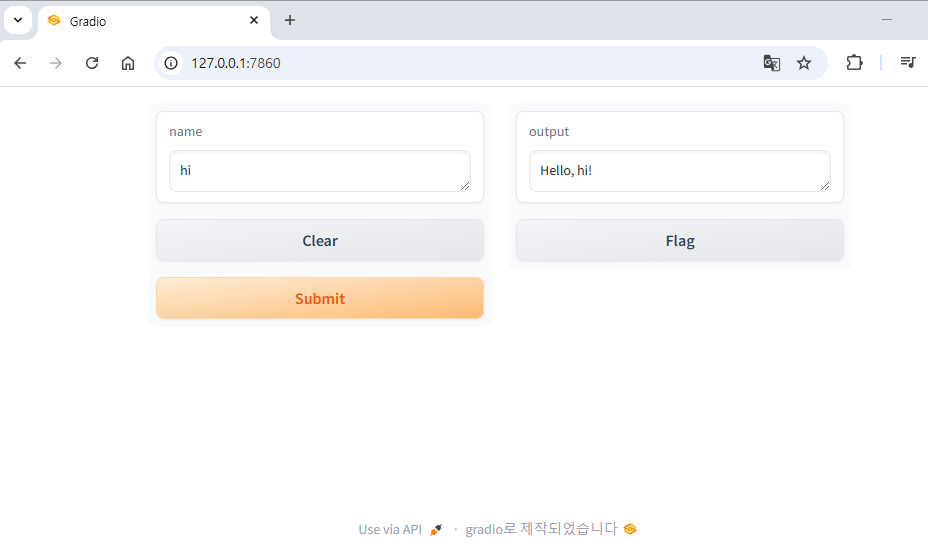Image resolution: width=928 pixels, height=551 pixels.
Task: View site information for 127.0.0.1
Action: (171, 63)
